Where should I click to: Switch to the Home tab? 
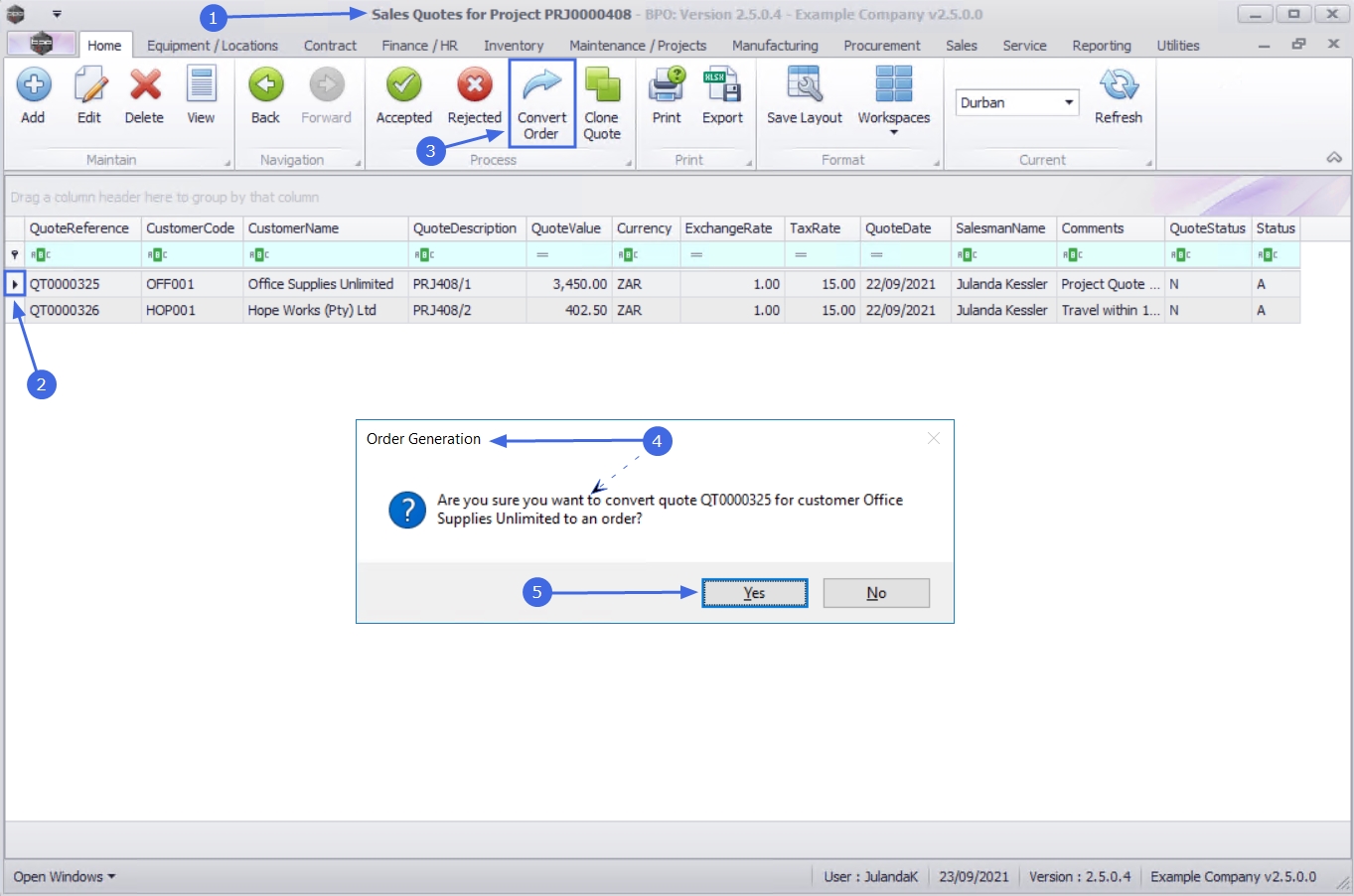click(104, 46)
